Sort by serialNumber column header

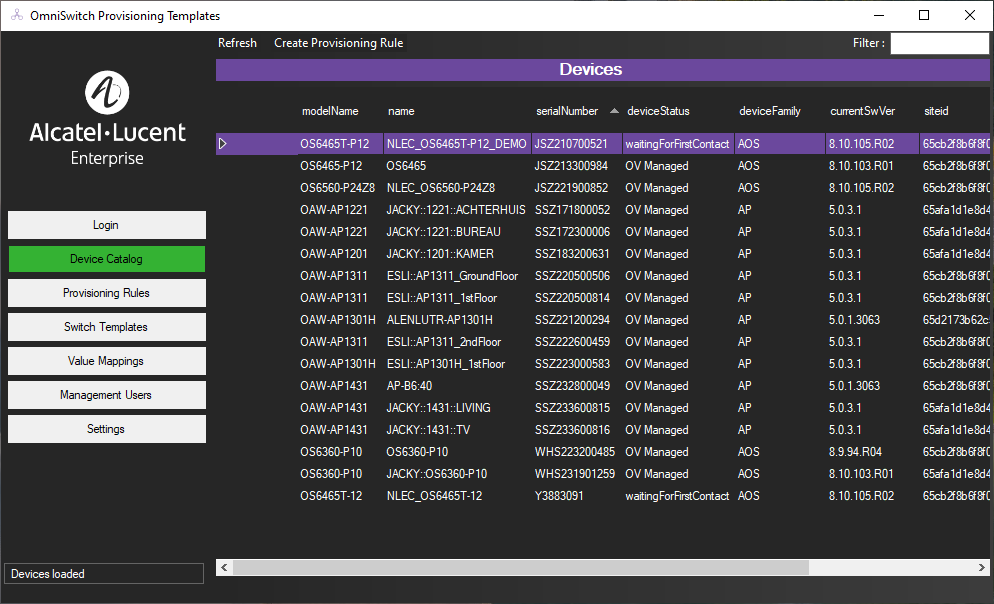coord(567,111)
